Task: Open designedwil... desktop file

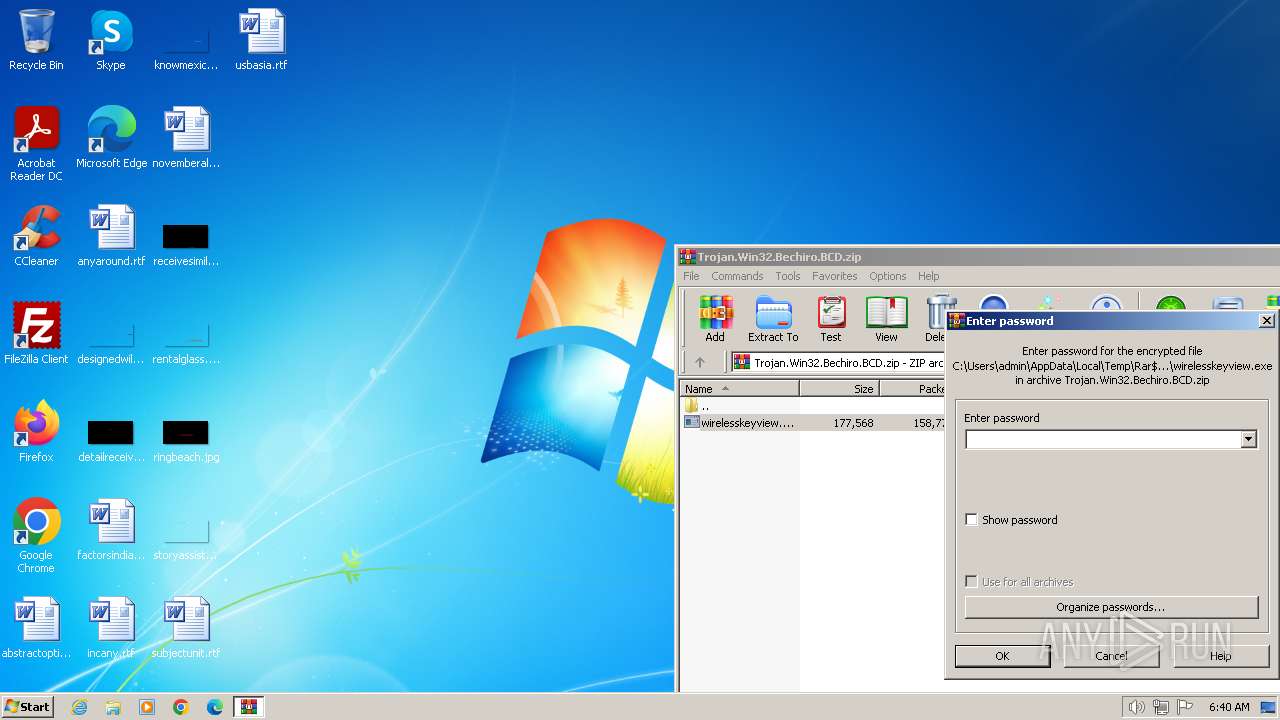Action: (111, 340)
